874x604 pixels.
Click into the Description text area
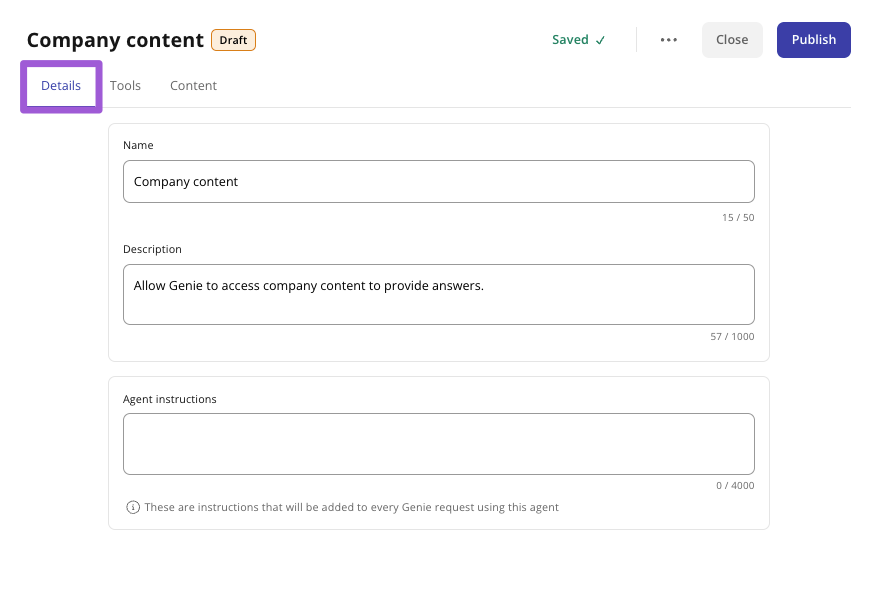click(439, 294)
